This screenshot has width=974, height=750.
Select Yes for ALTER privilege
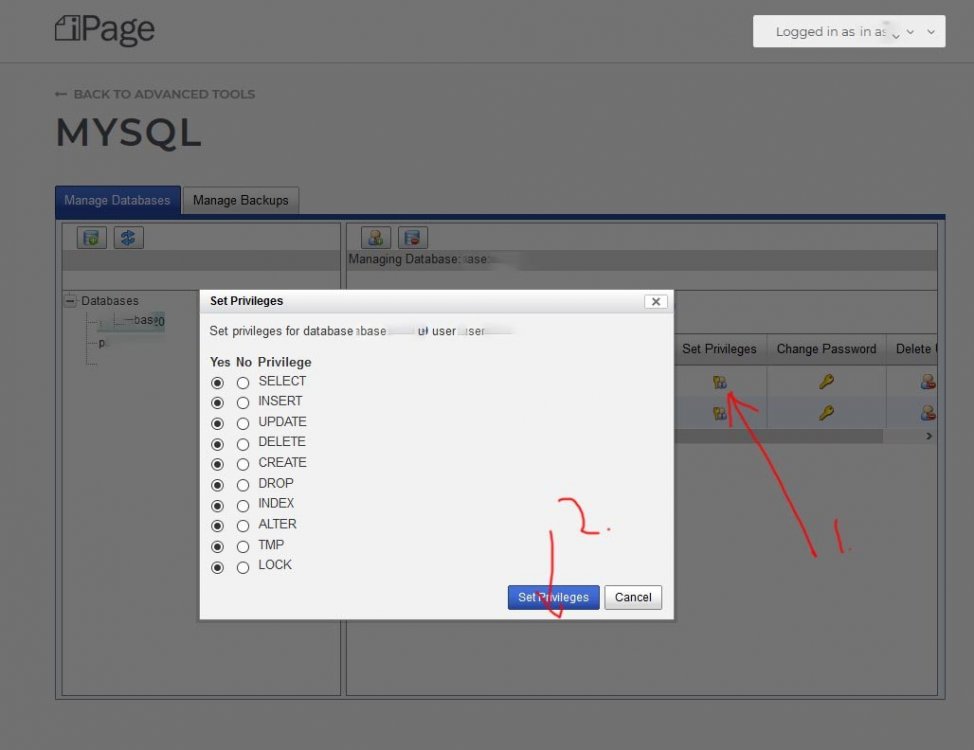(217, 526)
